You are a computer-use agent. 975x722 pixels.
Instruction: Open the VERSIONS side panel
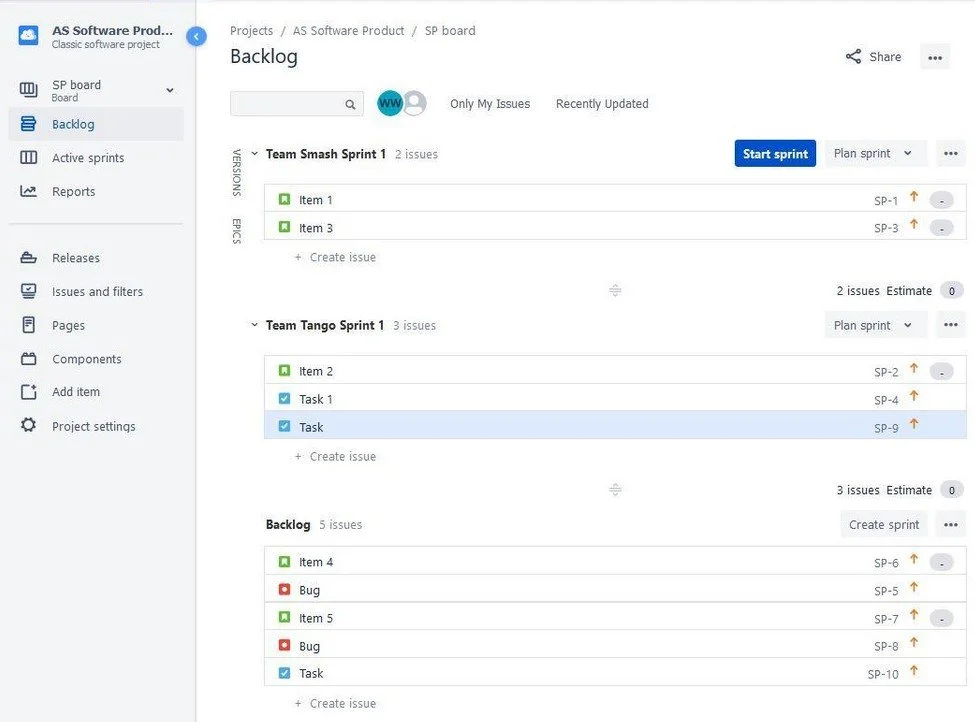pos(236,173)
